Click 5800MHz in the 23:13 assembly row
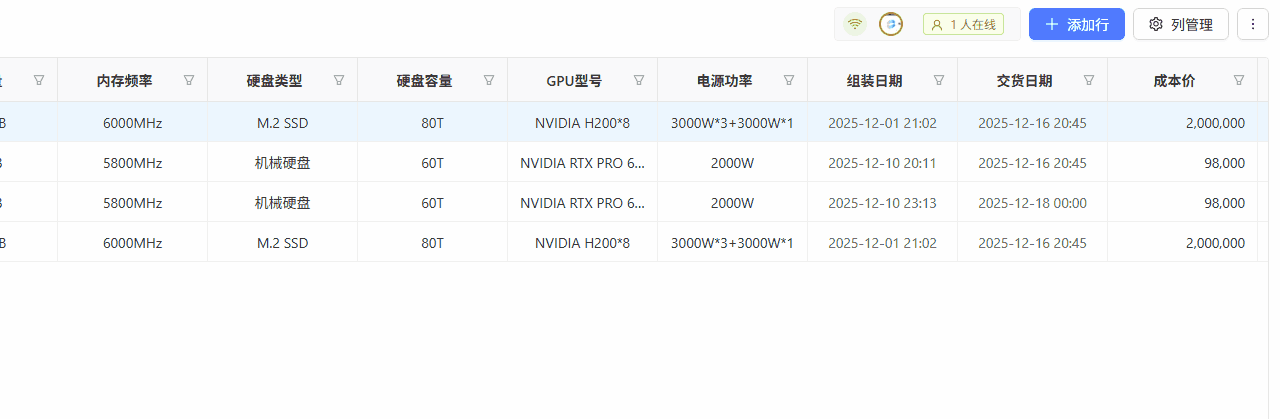1280x419 pixels. pos(132,203)
